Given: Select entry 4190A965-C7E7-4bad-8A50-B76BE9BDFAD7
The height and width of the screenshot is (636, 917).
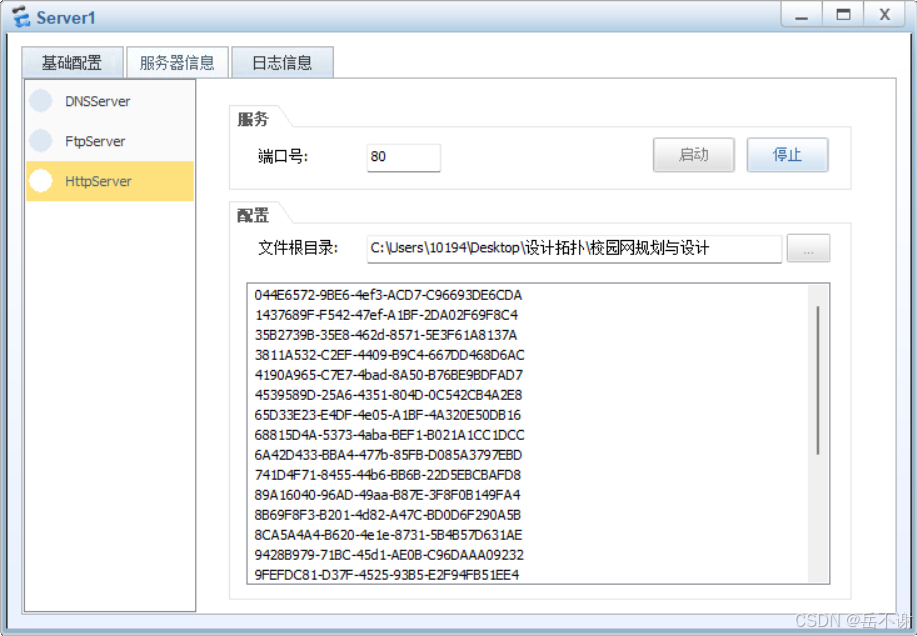Looking at the screenshot, I should click(389, 375).
